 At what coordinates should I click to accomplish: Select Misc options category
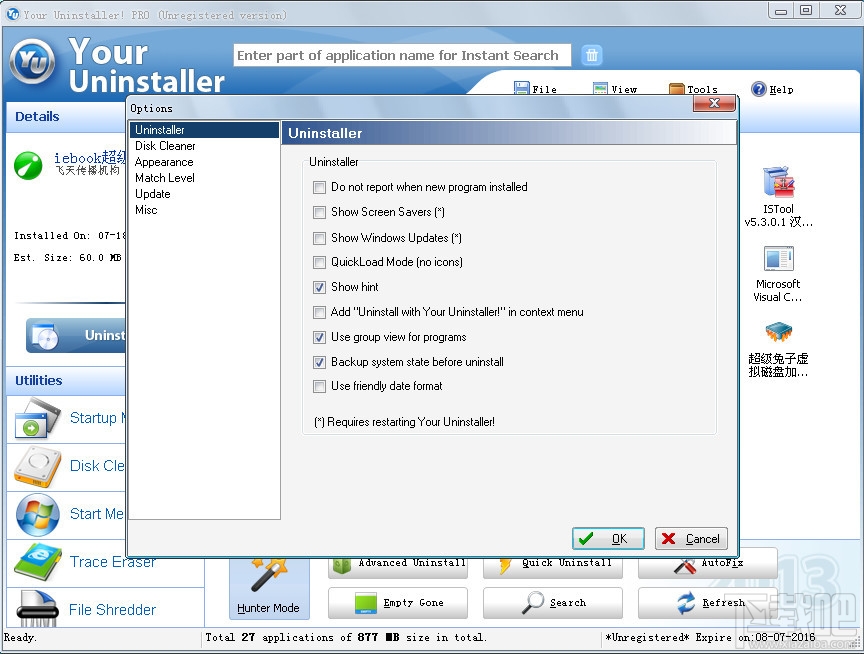tap(146, 209)
